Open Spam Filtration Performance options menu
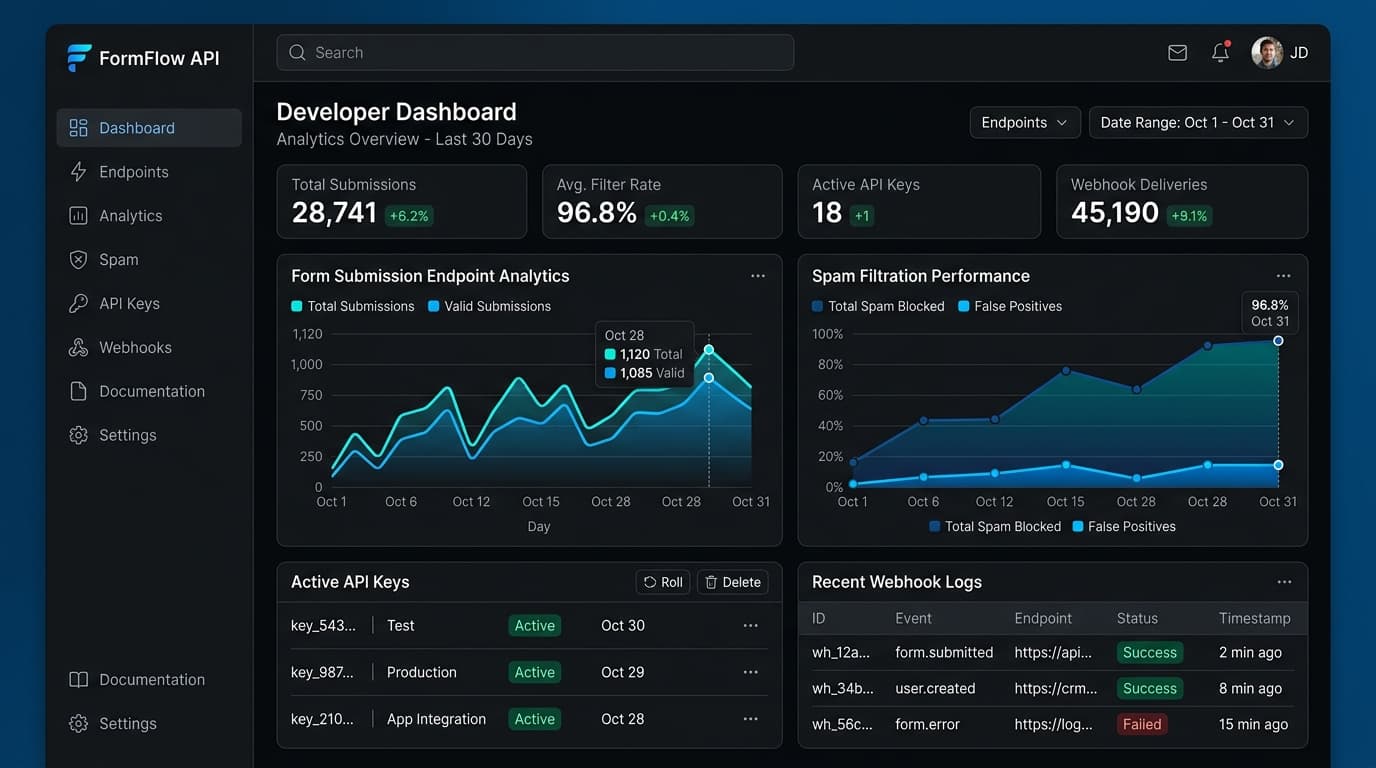Viewport: 1376px width, 768px height. pyautogui.click(x=1283, y=276)
